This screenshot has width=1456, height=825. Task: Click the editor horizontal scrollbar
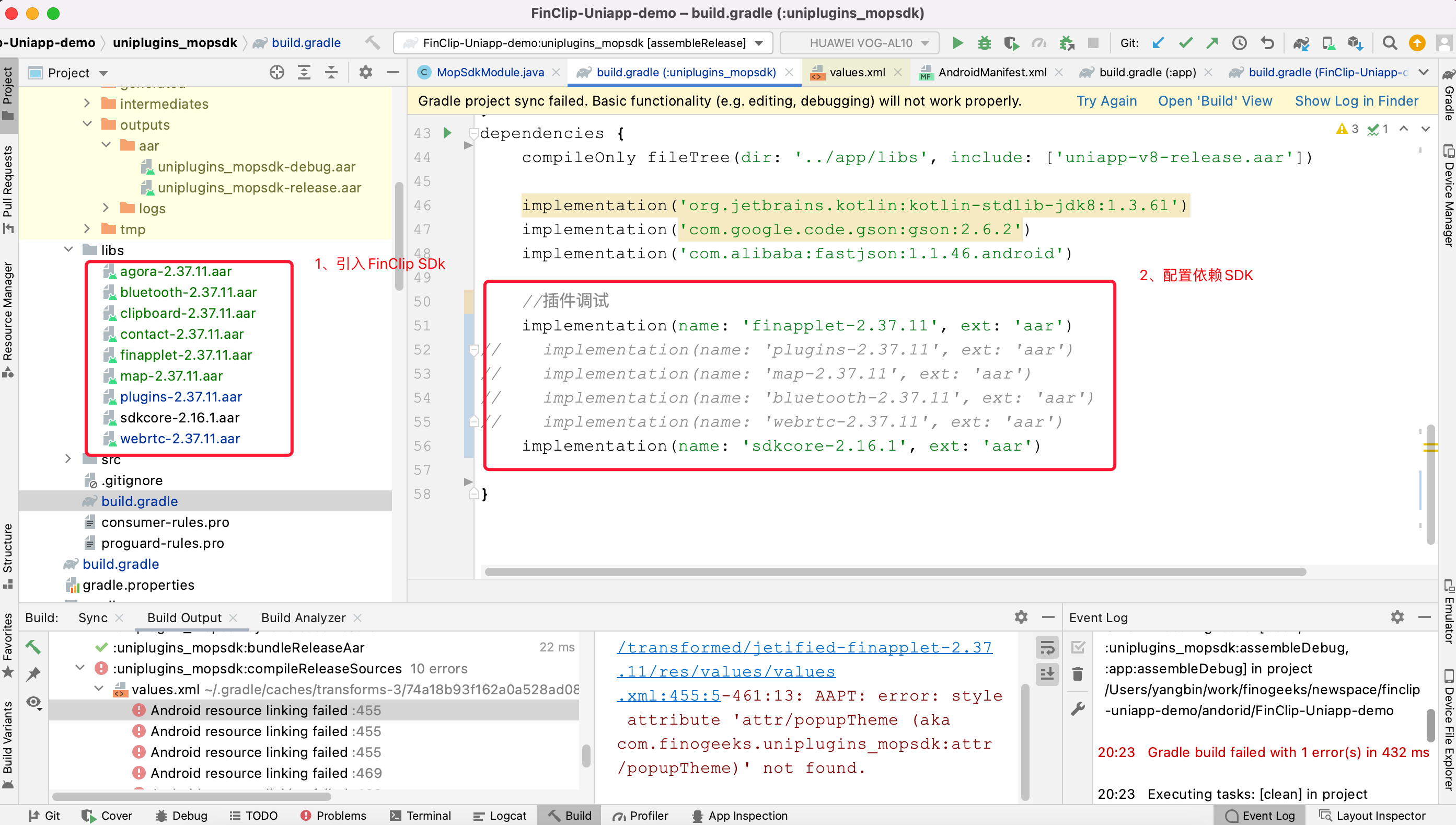point(895,572)
